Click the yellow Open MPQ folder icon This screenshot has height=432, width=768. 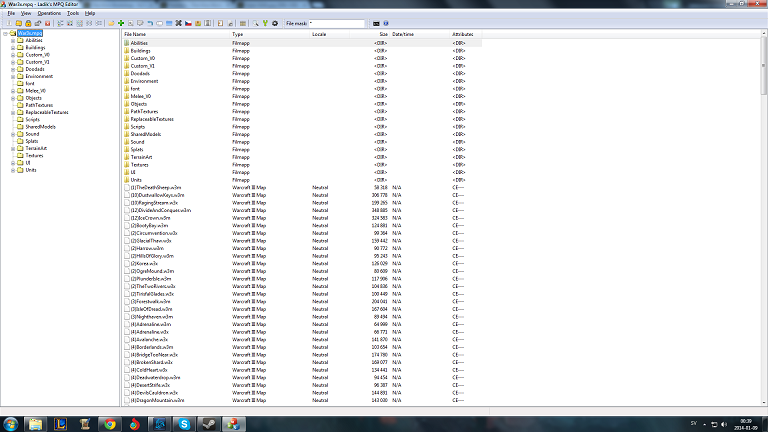tap(19, 23)
